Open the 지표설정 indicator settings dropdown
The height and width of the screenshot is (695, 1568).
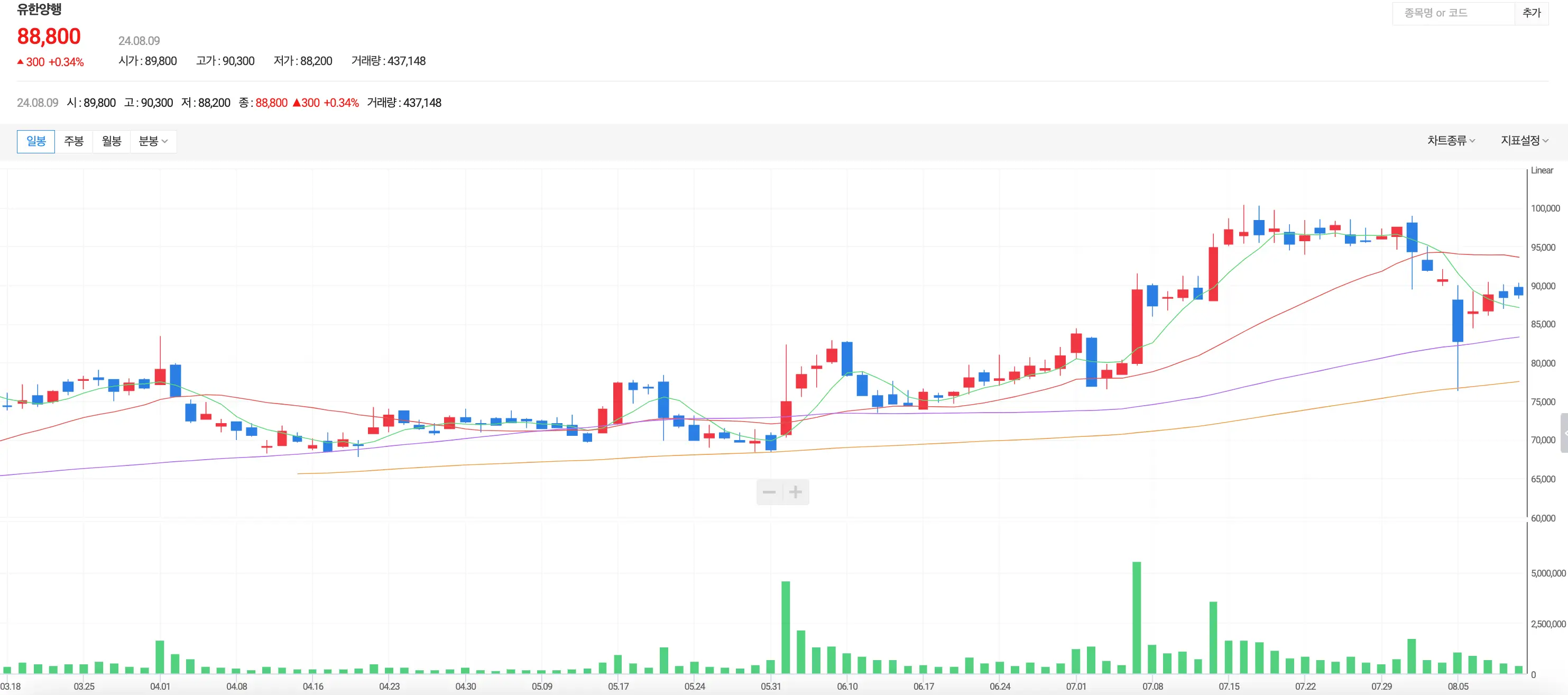click(1524, 141)
